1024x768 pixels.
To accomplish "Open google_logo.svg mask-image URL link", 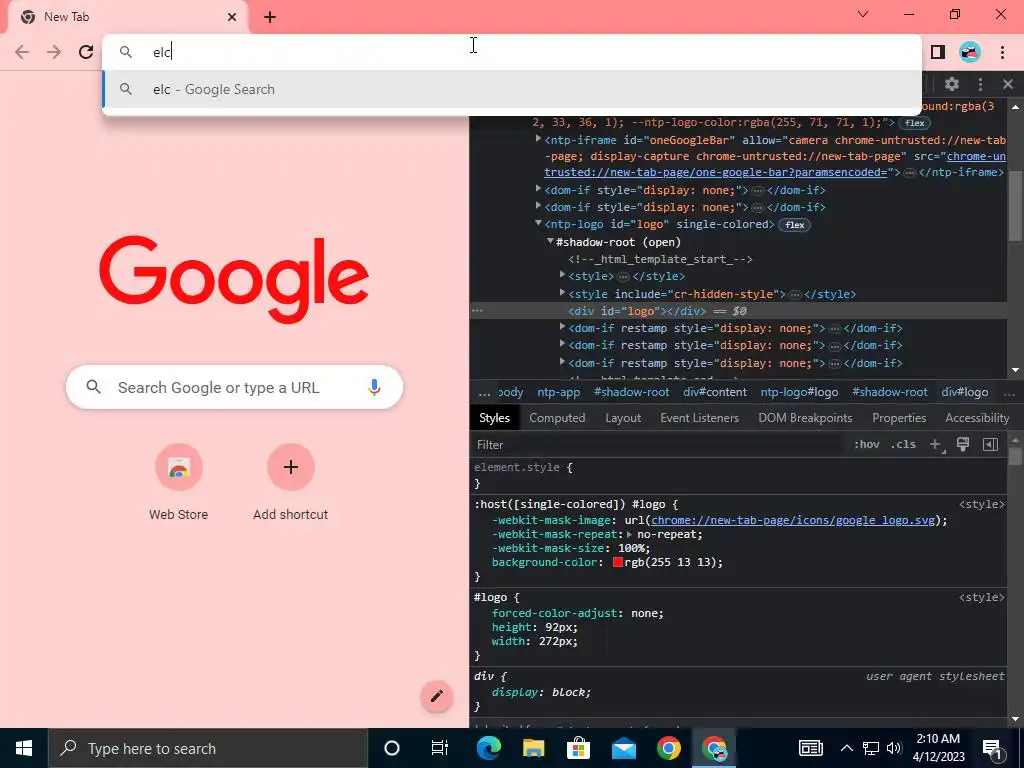I will click(x=793, y=520).
